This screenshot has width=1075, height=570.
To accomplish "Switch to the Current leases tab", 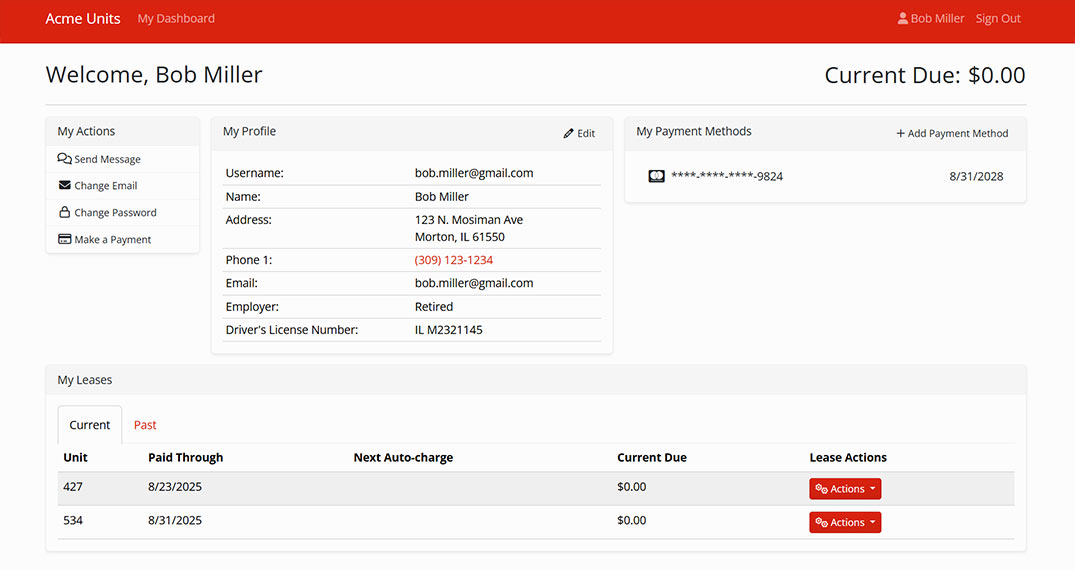I will point(90,425).
